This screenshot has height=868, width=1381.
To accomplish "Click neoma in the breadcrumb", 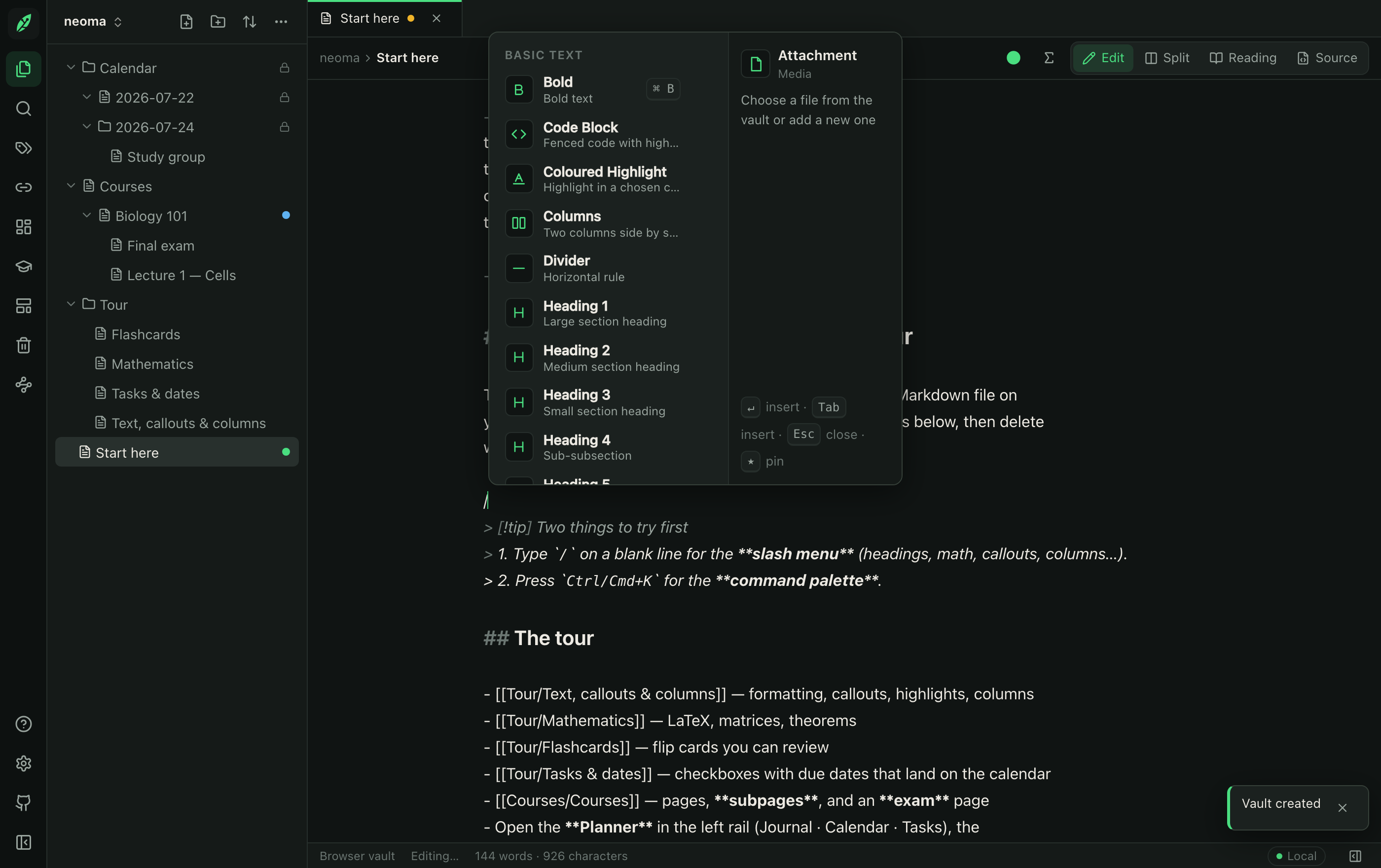I will tap(339, 58).
